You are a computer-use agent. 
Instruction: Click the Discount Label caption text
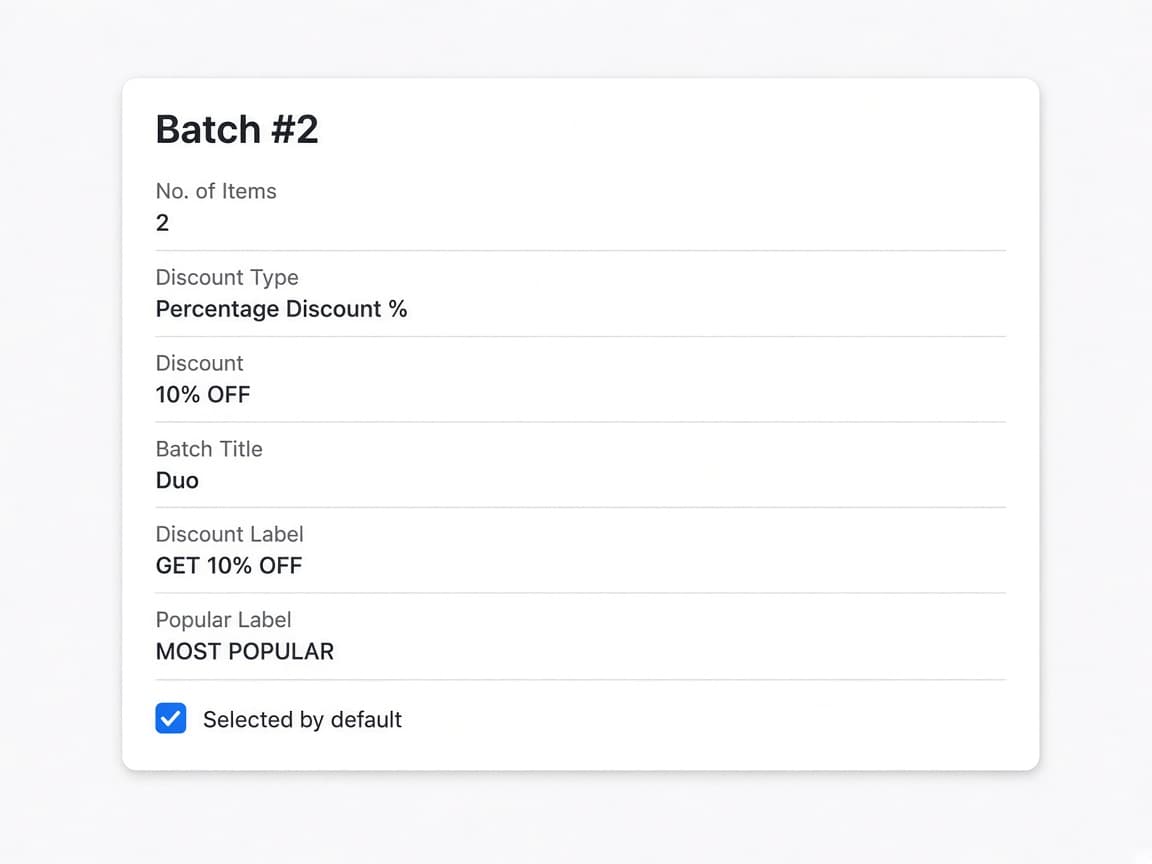coord(229,534)
